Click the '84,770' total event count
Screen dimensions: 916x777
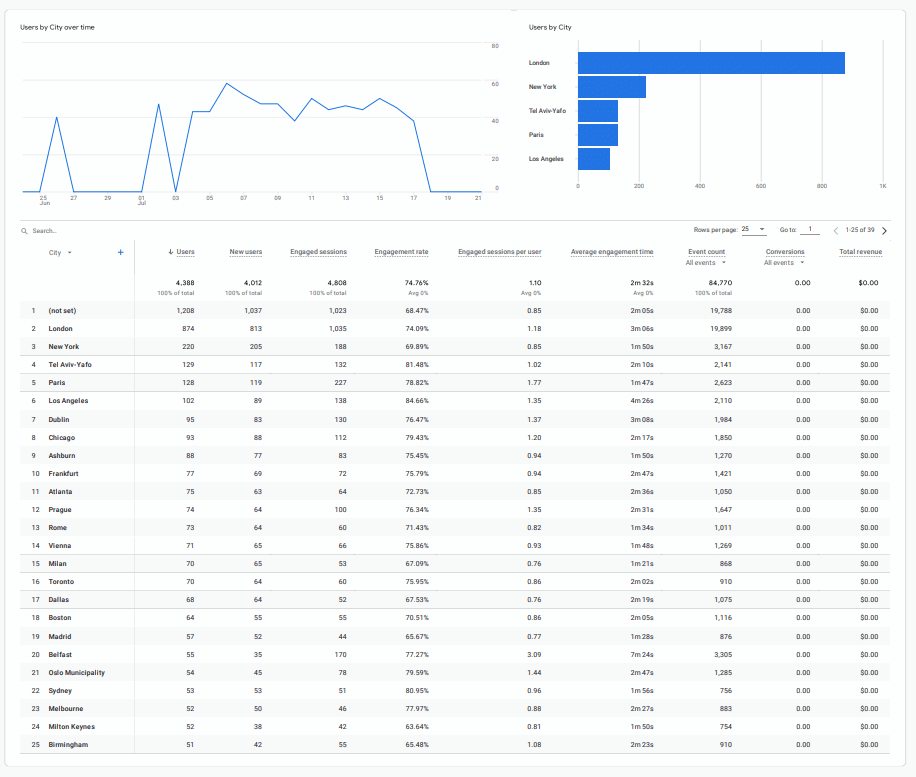click(720, 283)
